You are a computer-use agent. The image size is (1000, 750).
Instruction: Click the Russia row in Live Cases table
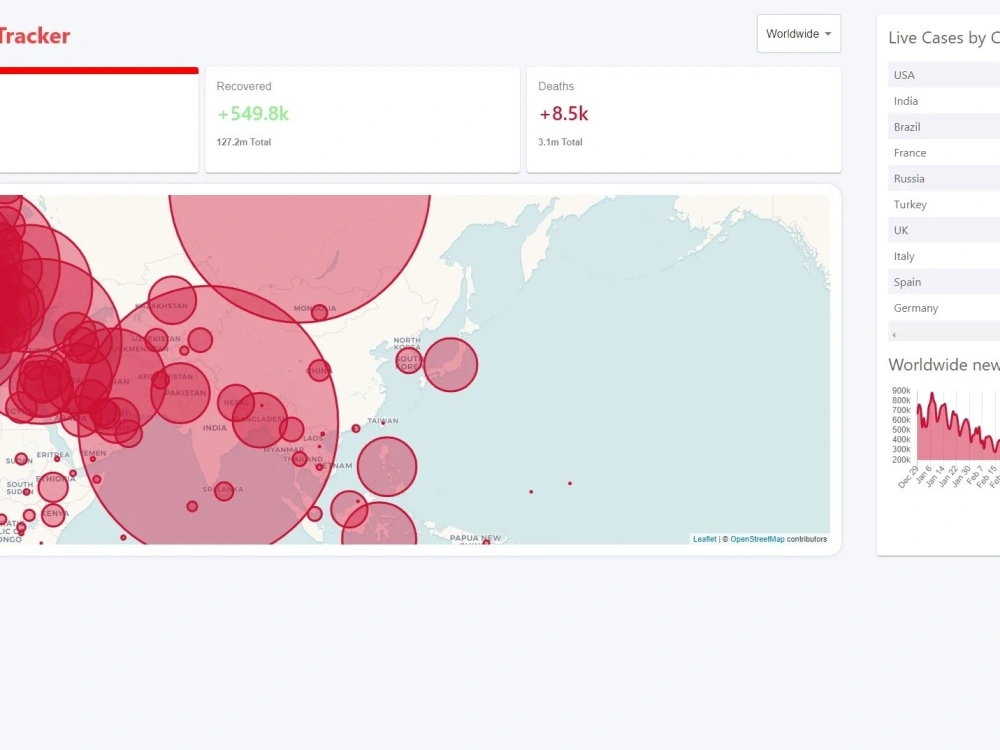point(944,179)
